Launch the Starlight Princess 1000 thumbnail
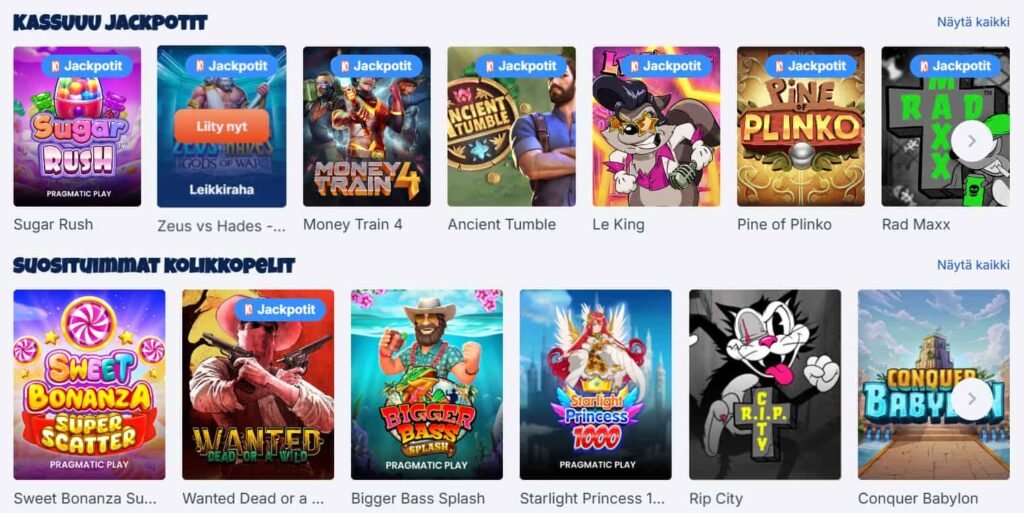Screen dimensions: 1024x513 coord(596,384)
